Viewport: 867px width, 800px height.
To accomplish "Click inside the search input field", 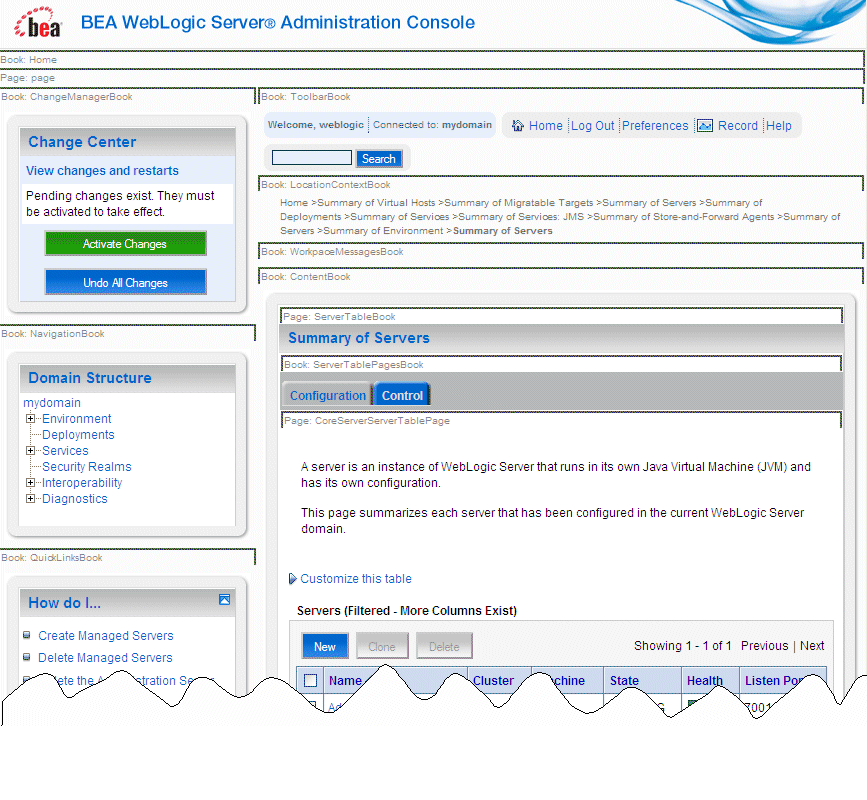I will pyautogui.click(x=311, y=157).
